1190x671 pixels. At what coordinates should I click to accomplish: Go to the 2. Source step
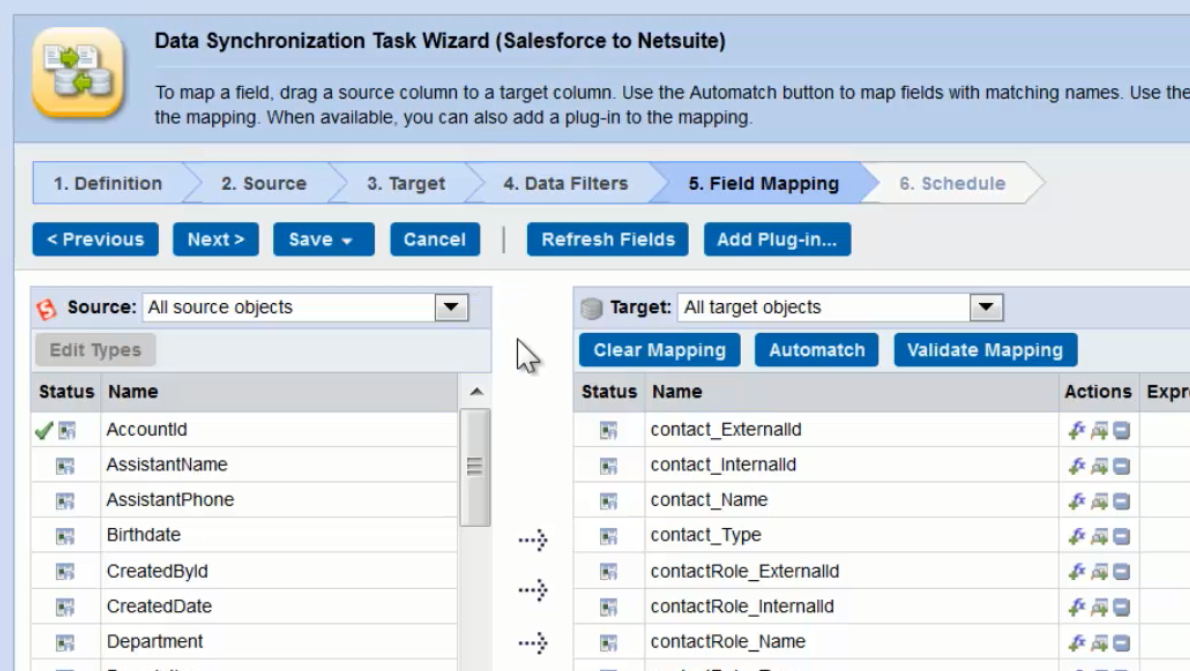tap(263, 183)
